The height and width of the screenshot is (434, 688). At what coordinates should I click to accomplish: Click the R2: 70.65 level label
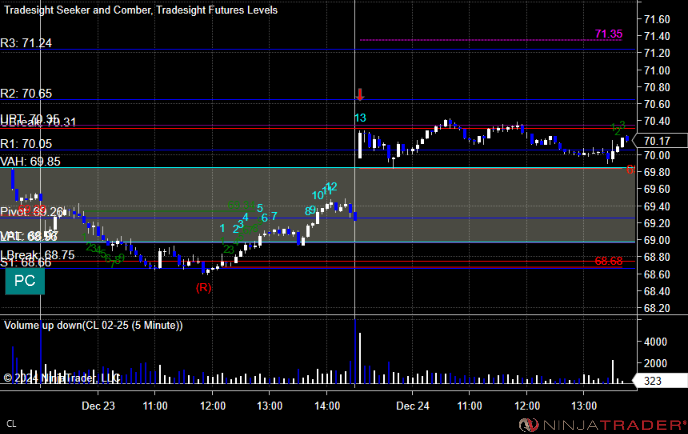pos(26,93)
